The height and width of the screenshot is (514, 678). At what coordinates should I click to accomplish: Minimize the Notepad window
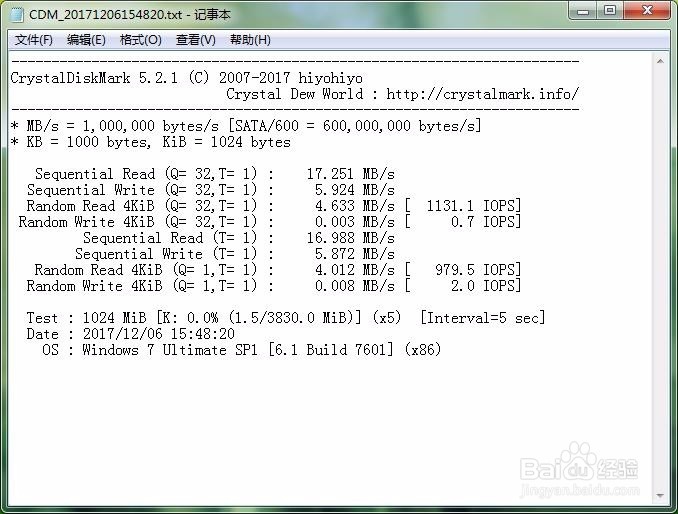point(583,10)
